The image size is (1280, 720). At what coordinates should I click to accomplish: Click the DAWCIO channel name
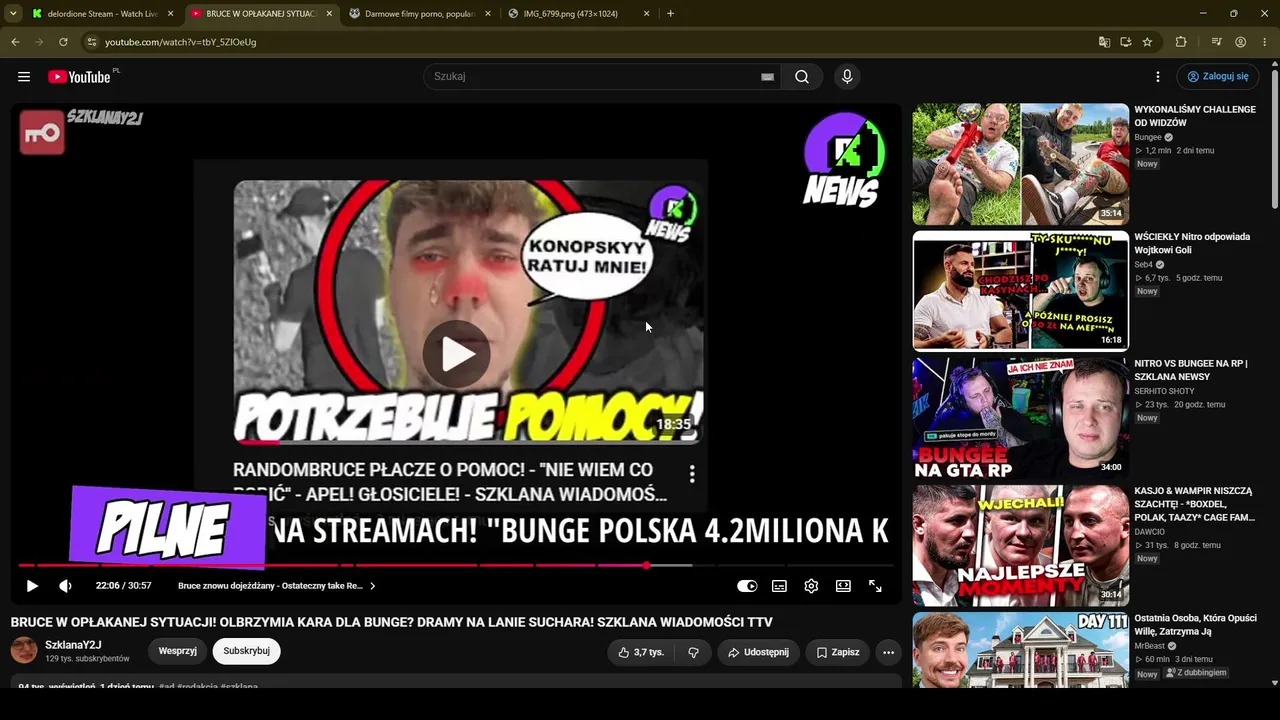(1150, 532)
